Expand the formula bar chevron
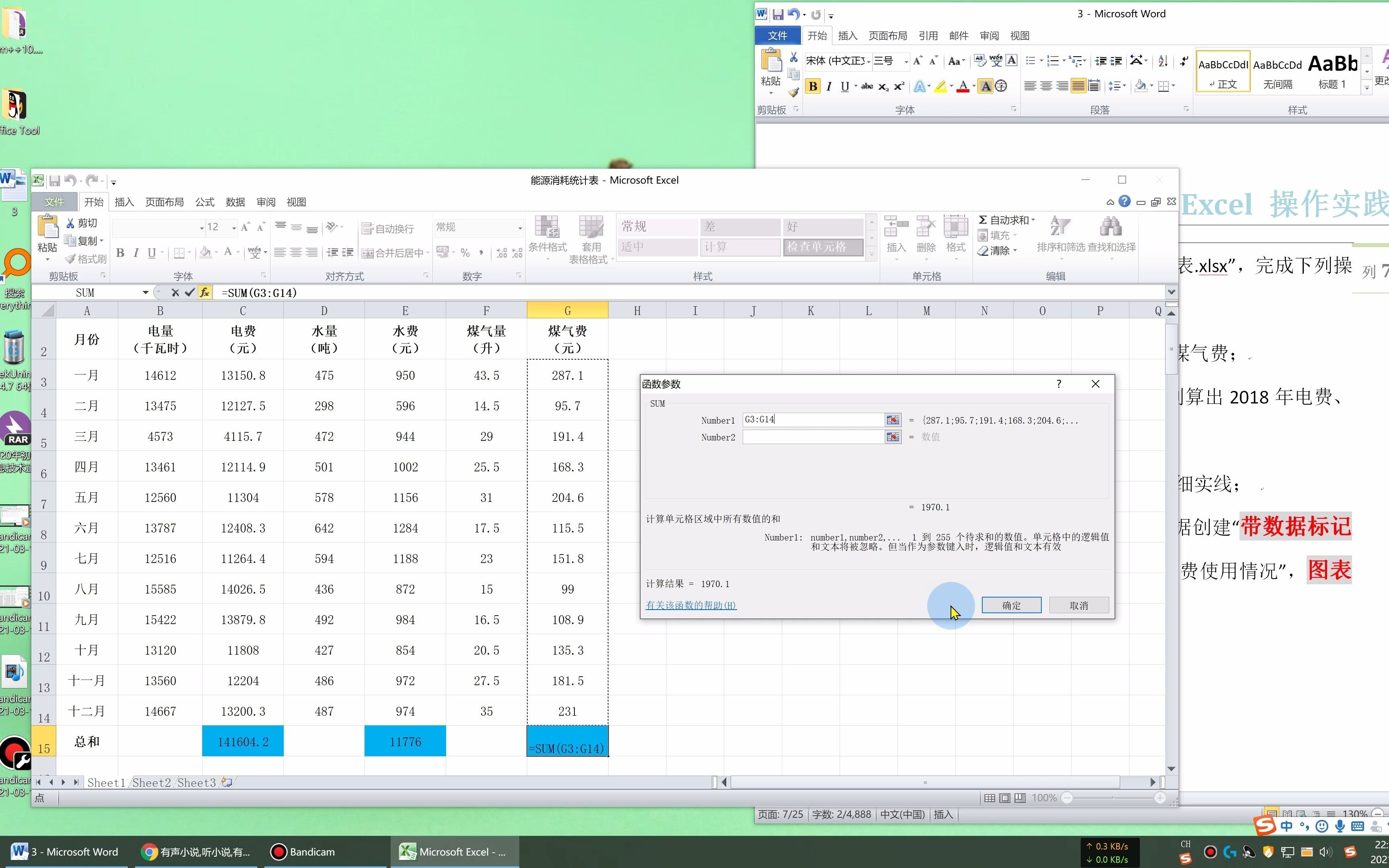Screen dimensions: 1389x868 [x=1172, y=292]
